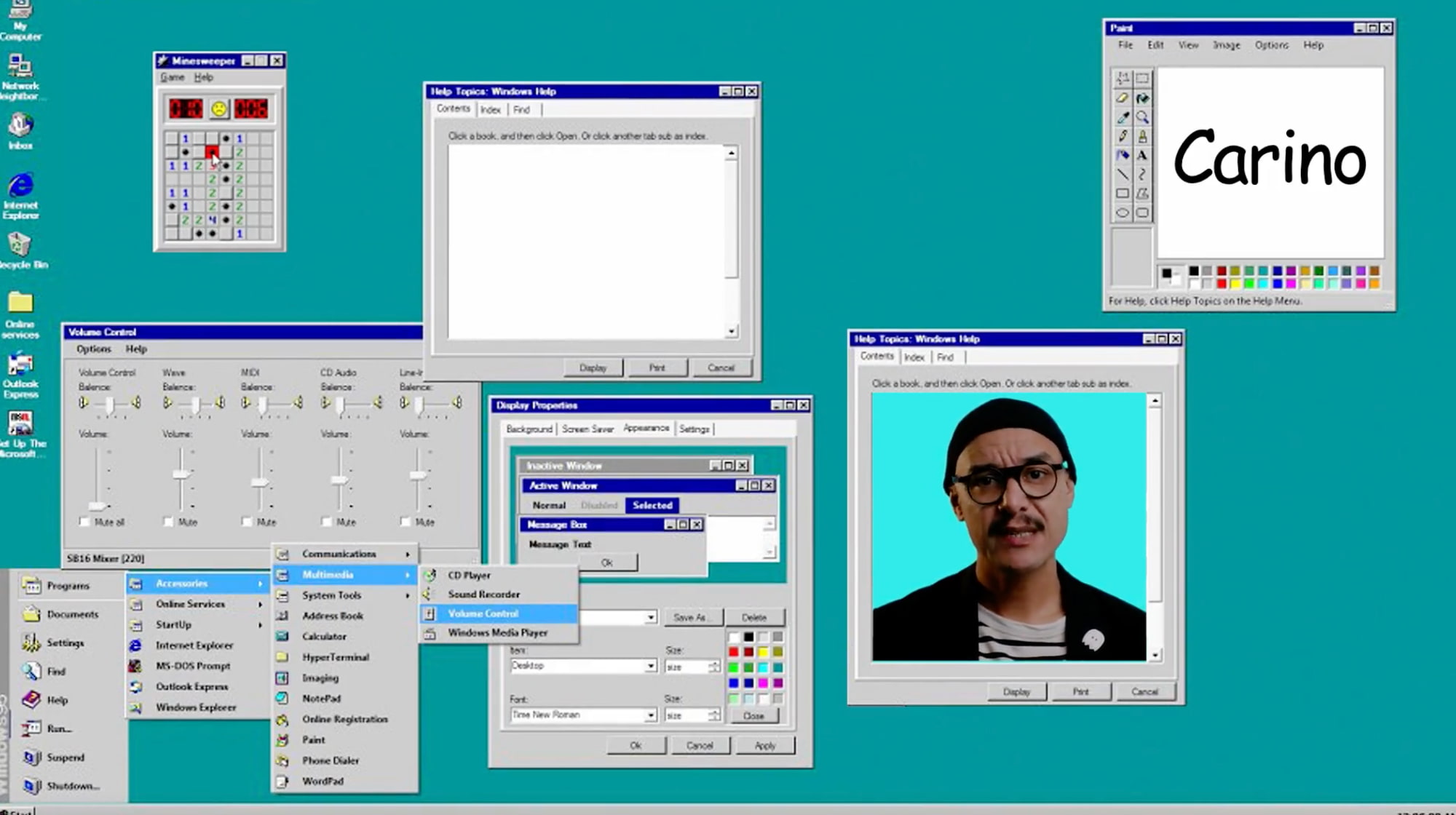Screen dimensions: 1456x815
Task: Switch to the Screen Saver tab
Action: point(587,429)
